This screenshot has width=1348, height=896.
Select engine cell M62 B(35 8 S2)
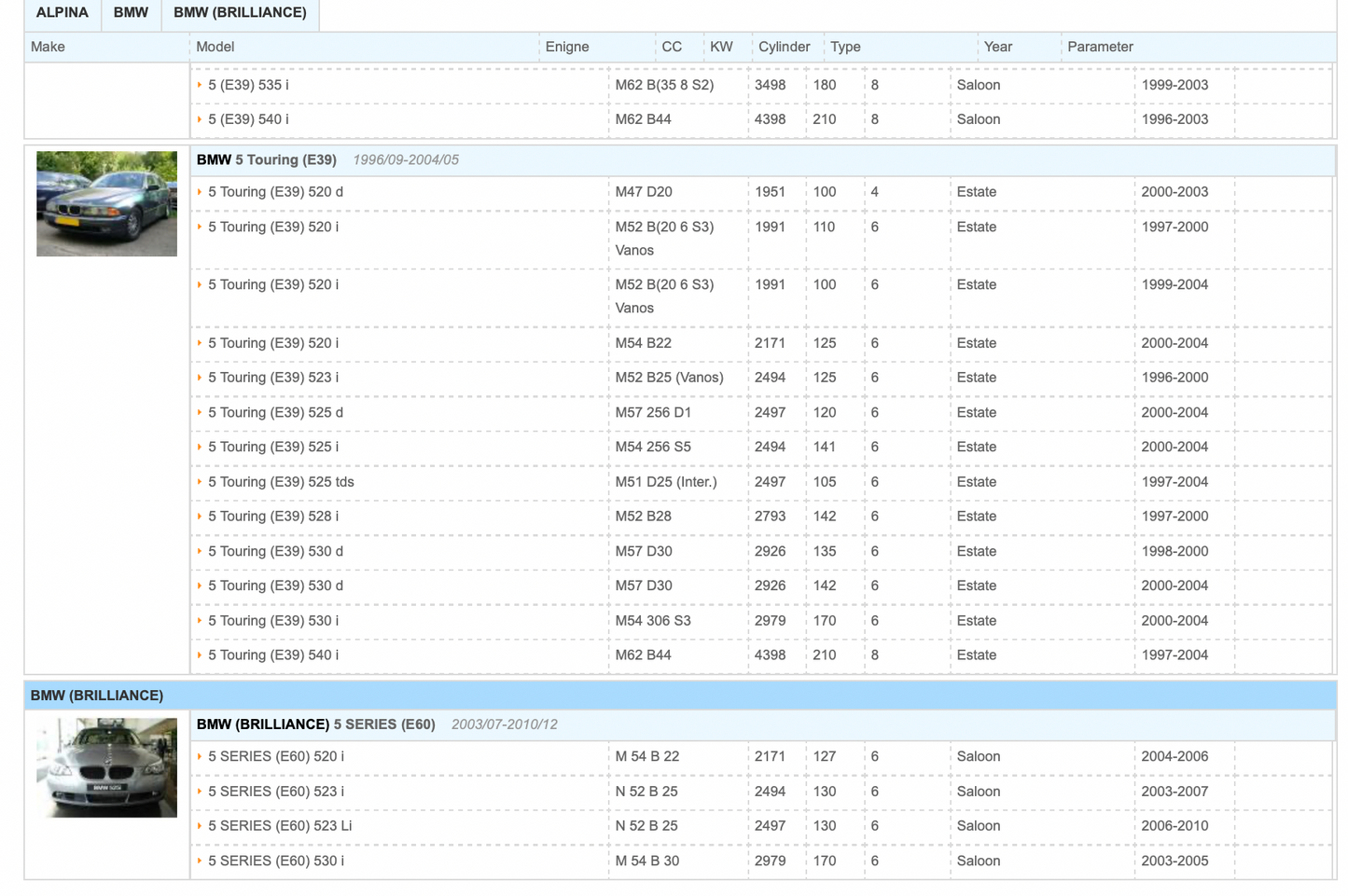point(664,85)
